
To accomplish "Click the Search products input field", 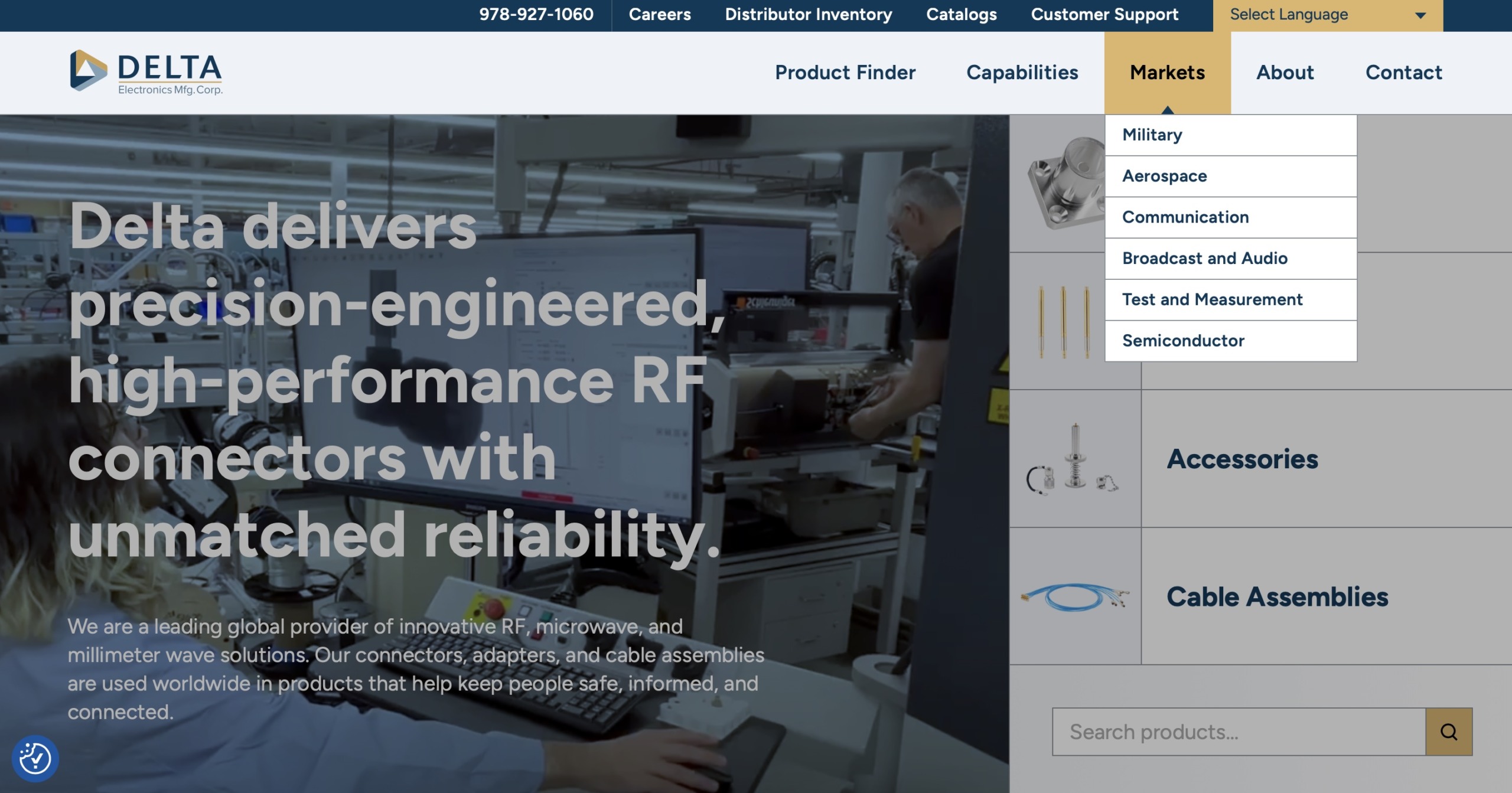I will click(x=1238, y=732).
